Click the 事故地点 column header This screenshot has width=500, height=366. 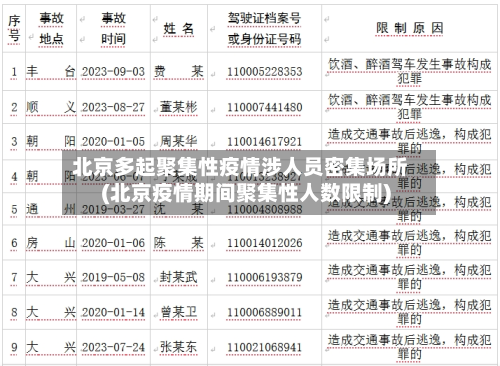pyautogui.click(x=51, y=28)
